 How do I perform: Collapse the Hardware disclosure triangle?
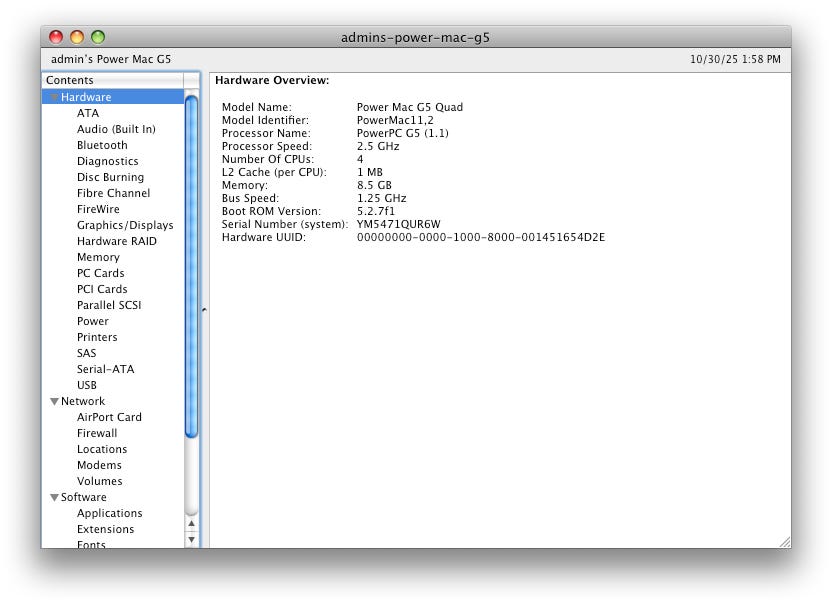(54, 98)
